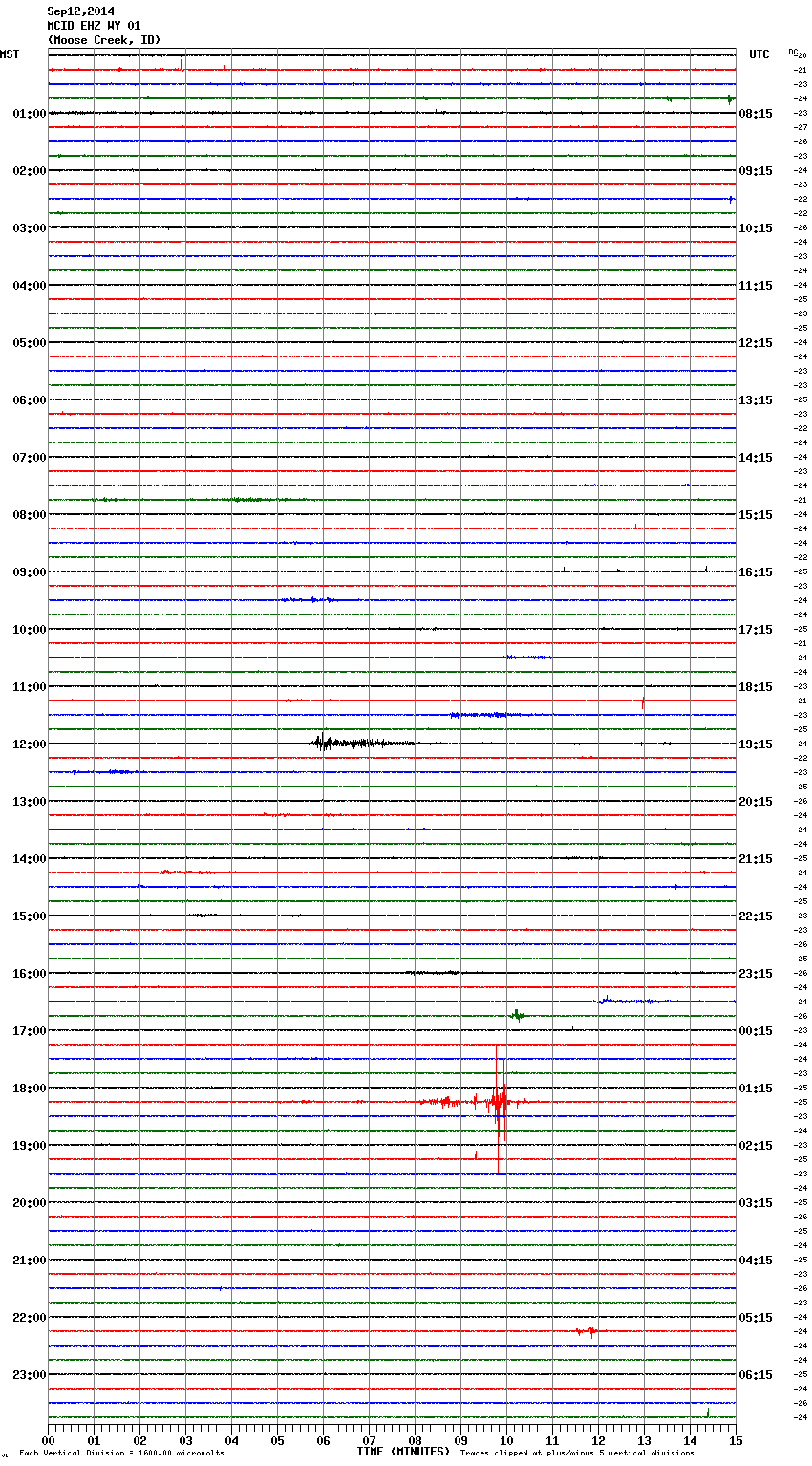Click the traces clipped footnote text

pos(577,1454)
